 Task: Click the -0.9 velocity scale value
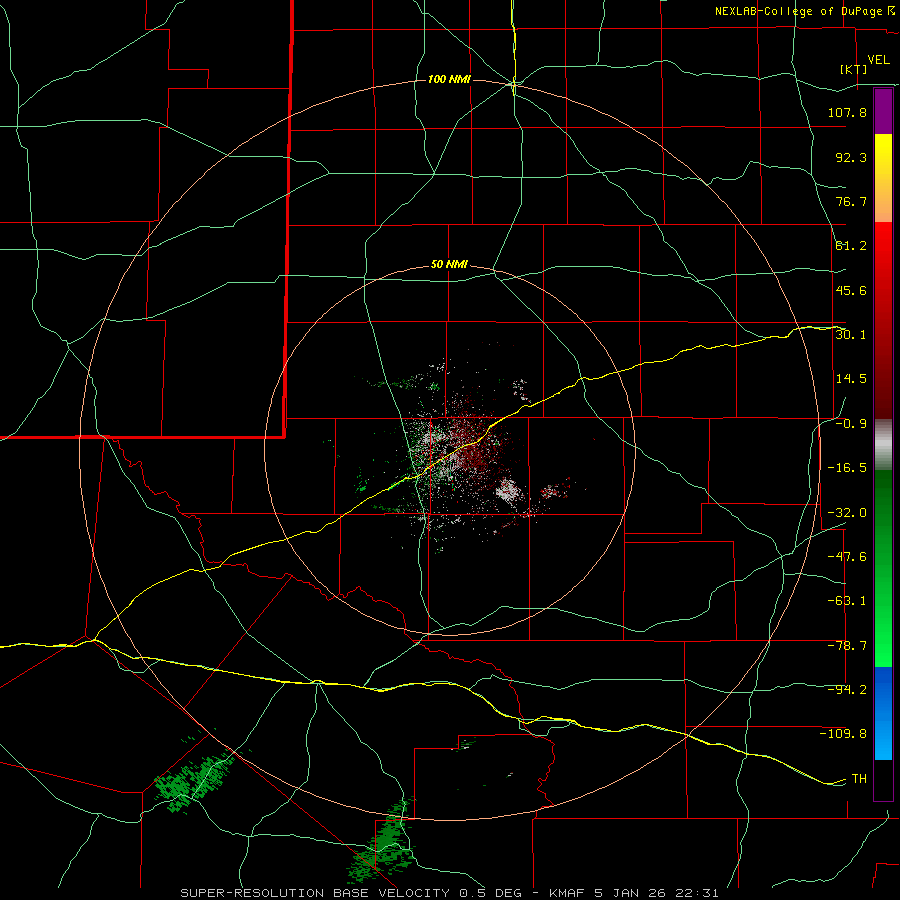click(851, 424)
